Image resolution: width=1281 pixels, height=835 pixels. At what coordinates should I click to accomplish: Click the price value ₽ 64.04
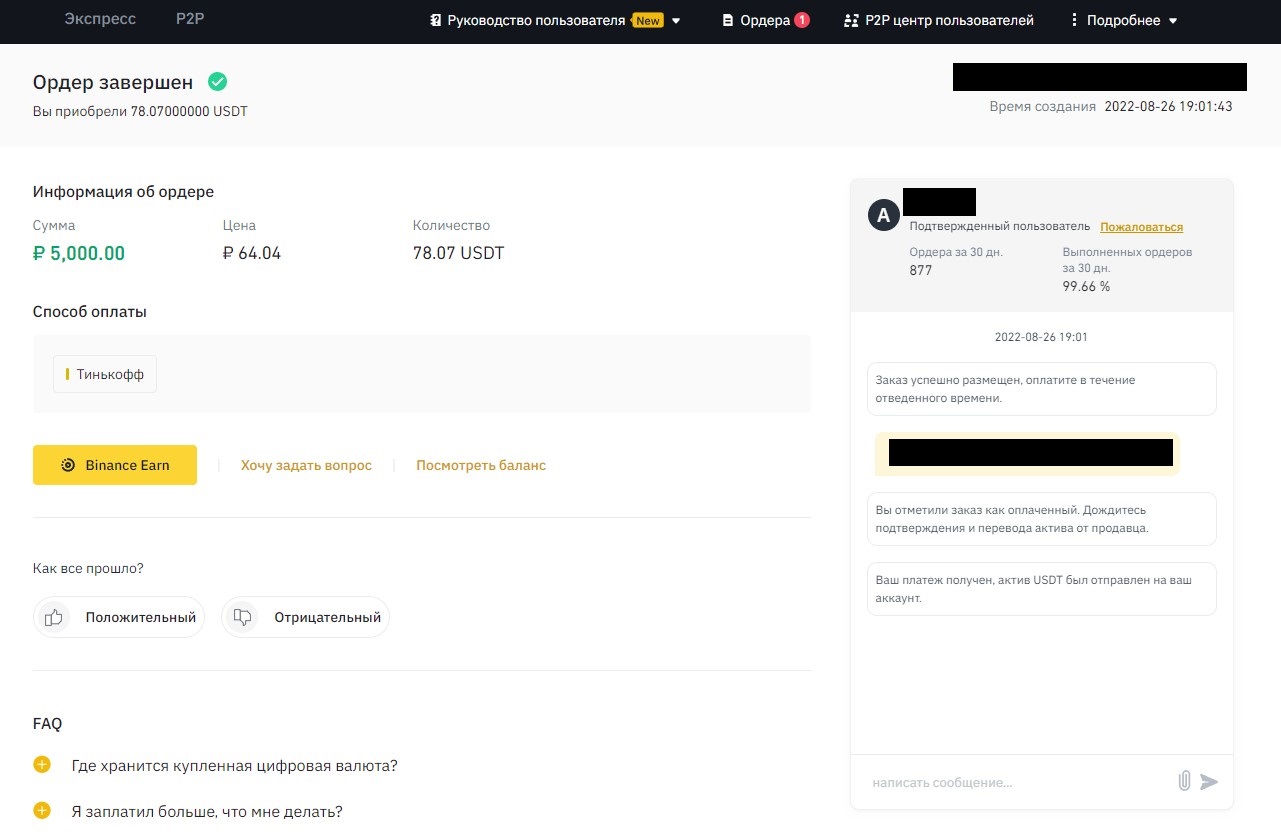tap(252, 253)
